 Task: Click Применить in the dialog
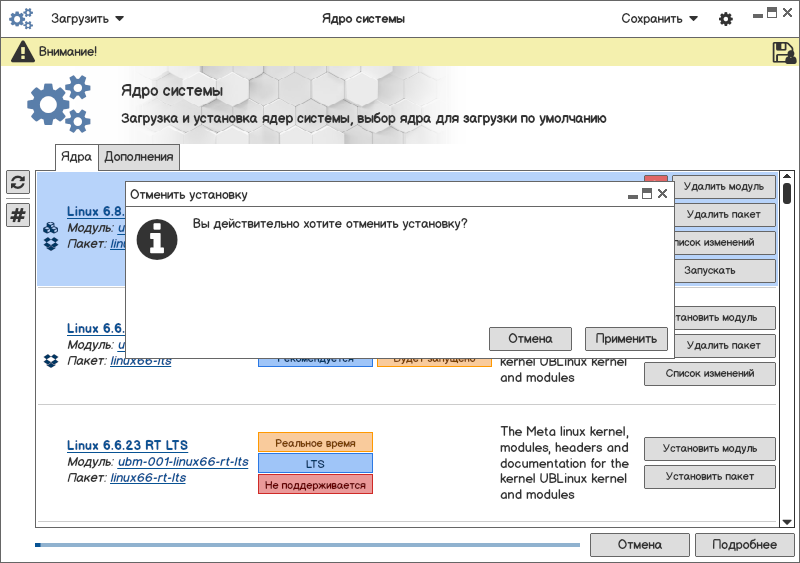(626, 339)
